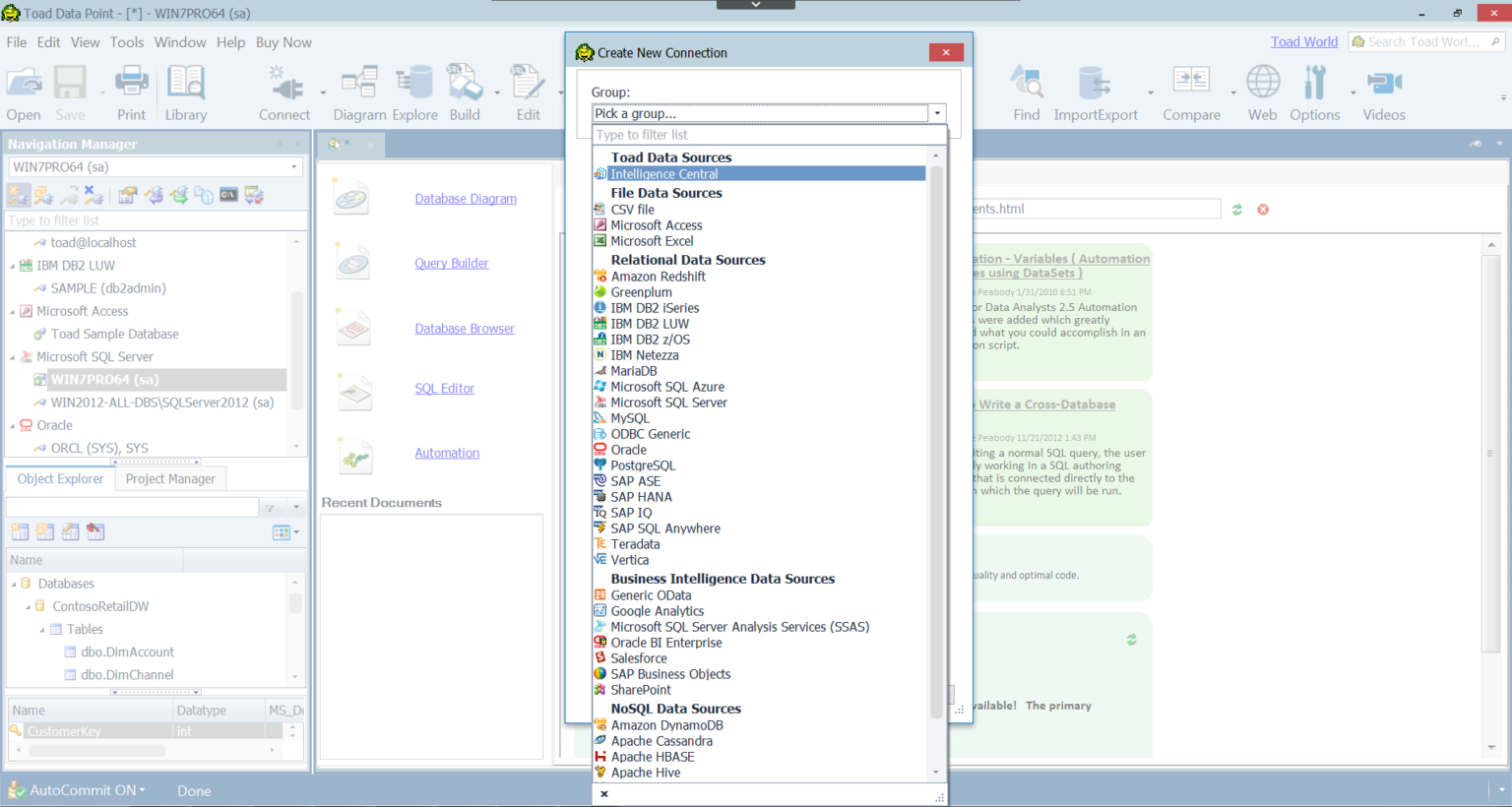Disconnect using the red X plug icon

(x=94, y=195)
